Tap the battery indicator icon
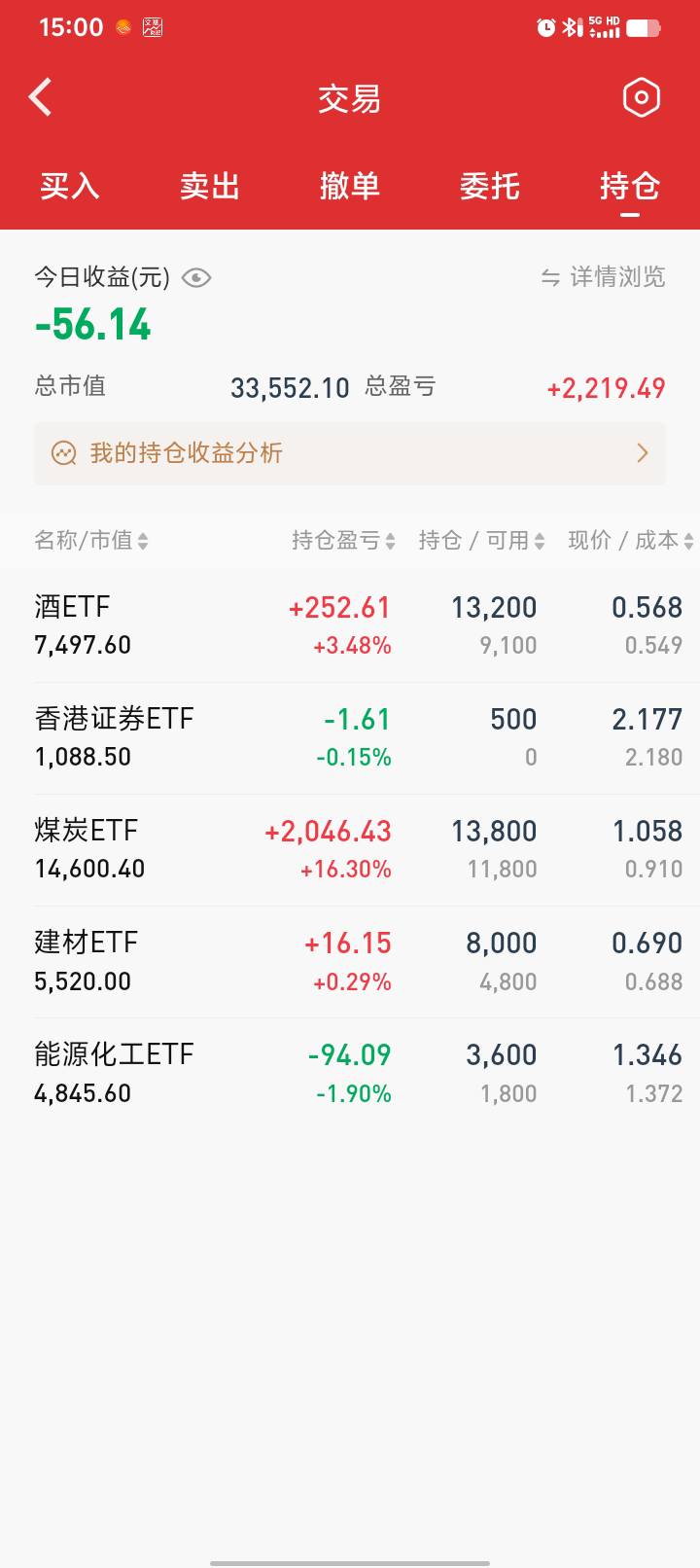Screen dimensions: 700x1568 coord(643,27)
